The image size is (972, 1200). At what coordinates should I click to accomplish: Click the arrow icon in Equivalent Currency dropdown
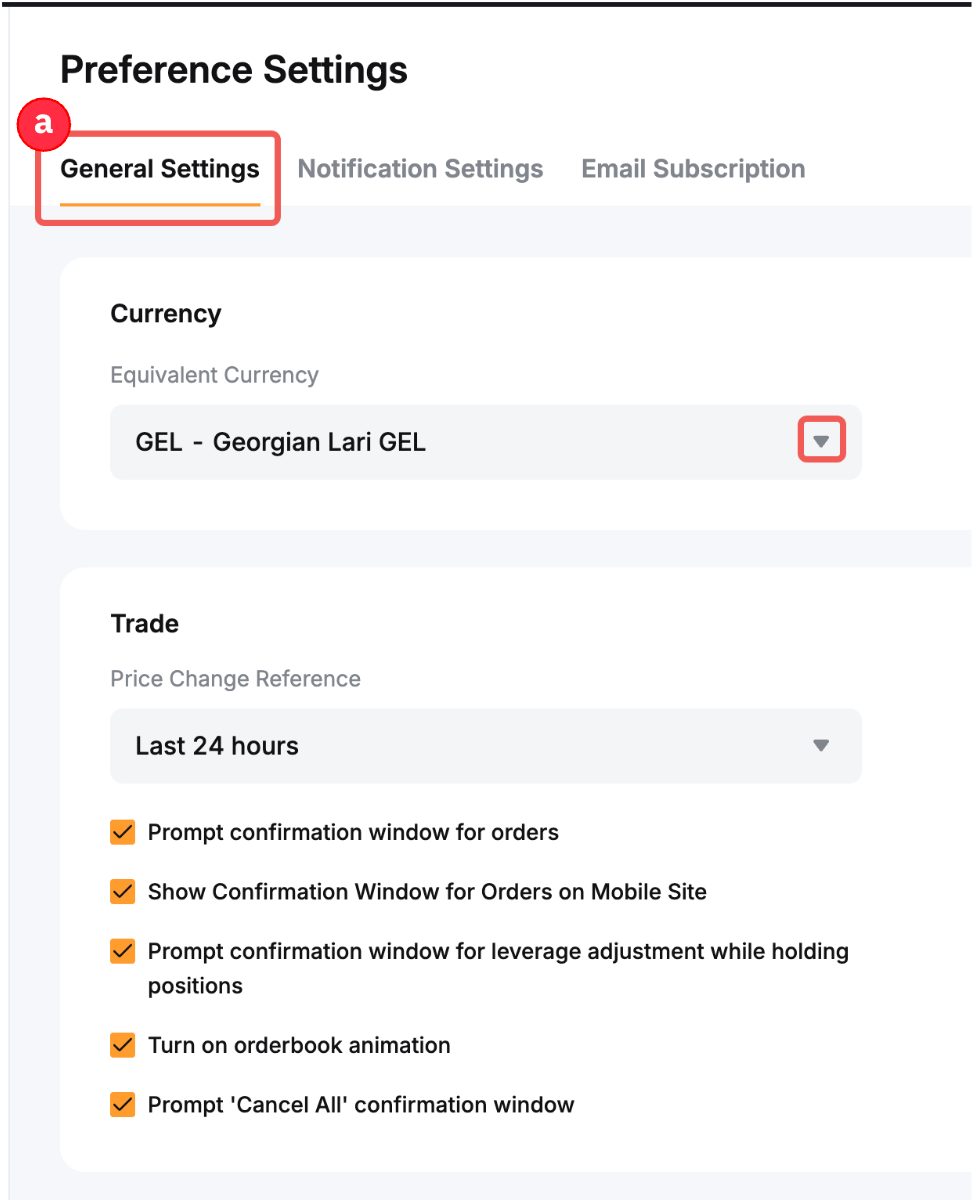click(821, 441)
